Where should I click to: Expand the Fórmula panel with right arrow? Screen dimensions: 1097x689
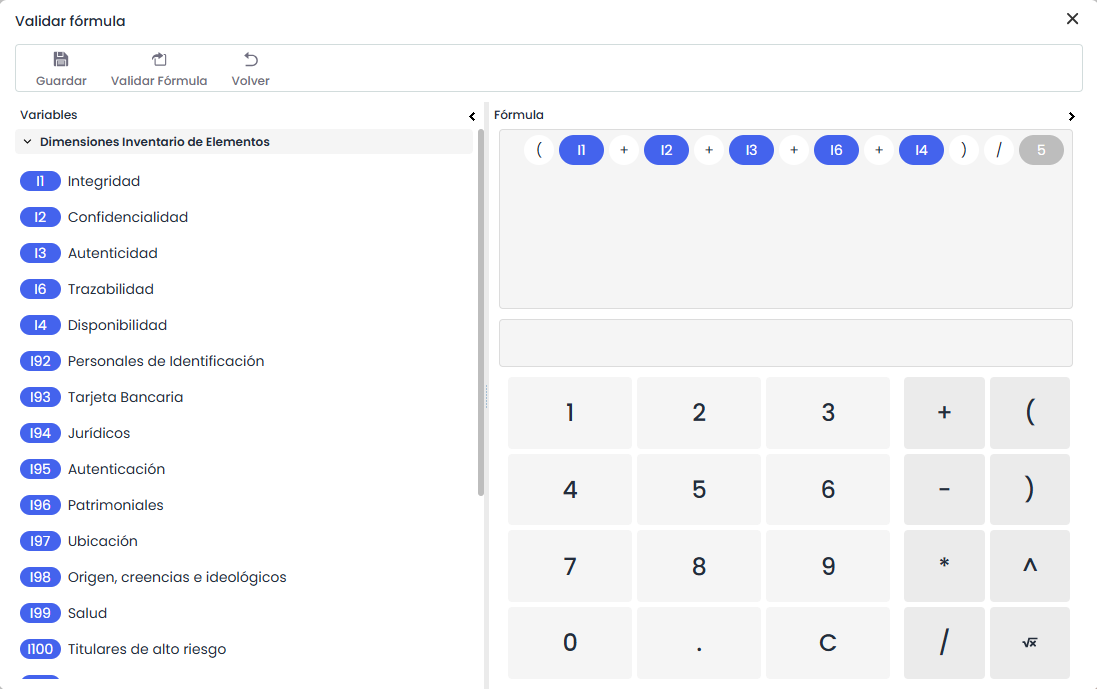point(1072,116)
